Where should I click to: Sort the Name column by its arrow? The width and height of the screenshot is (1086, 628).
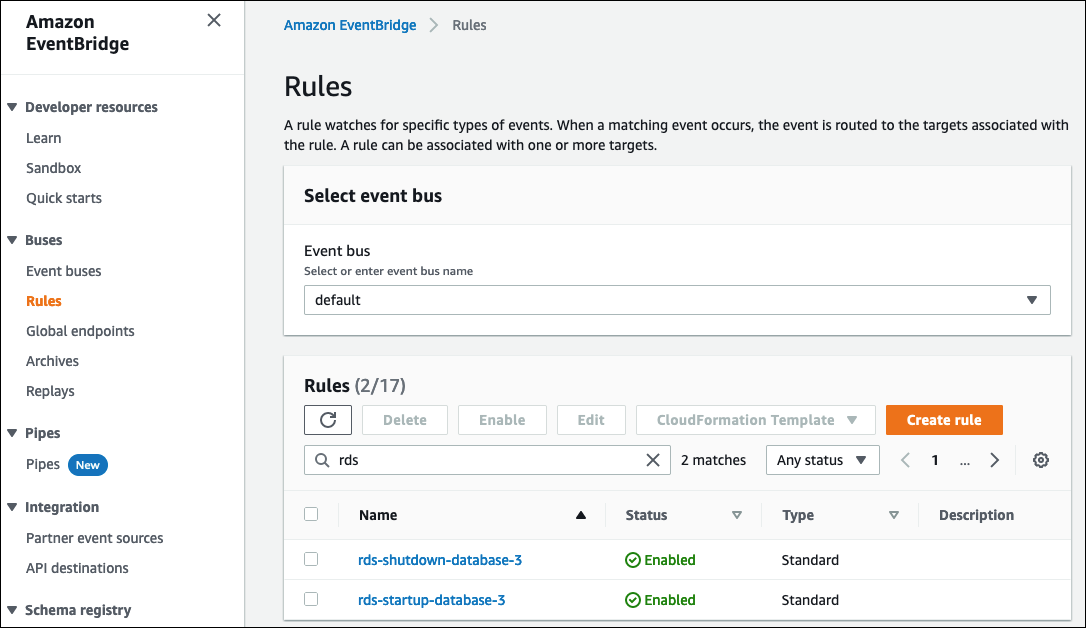click(x=580, y=514)
